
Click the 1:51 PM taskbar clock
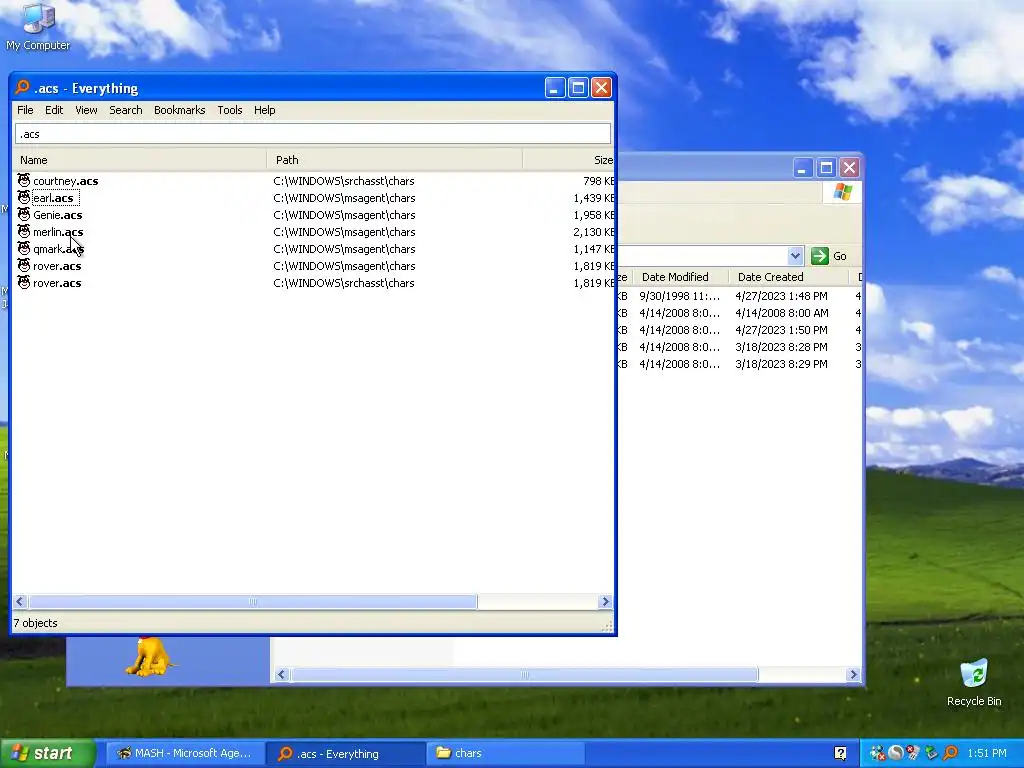pos(987,753)
